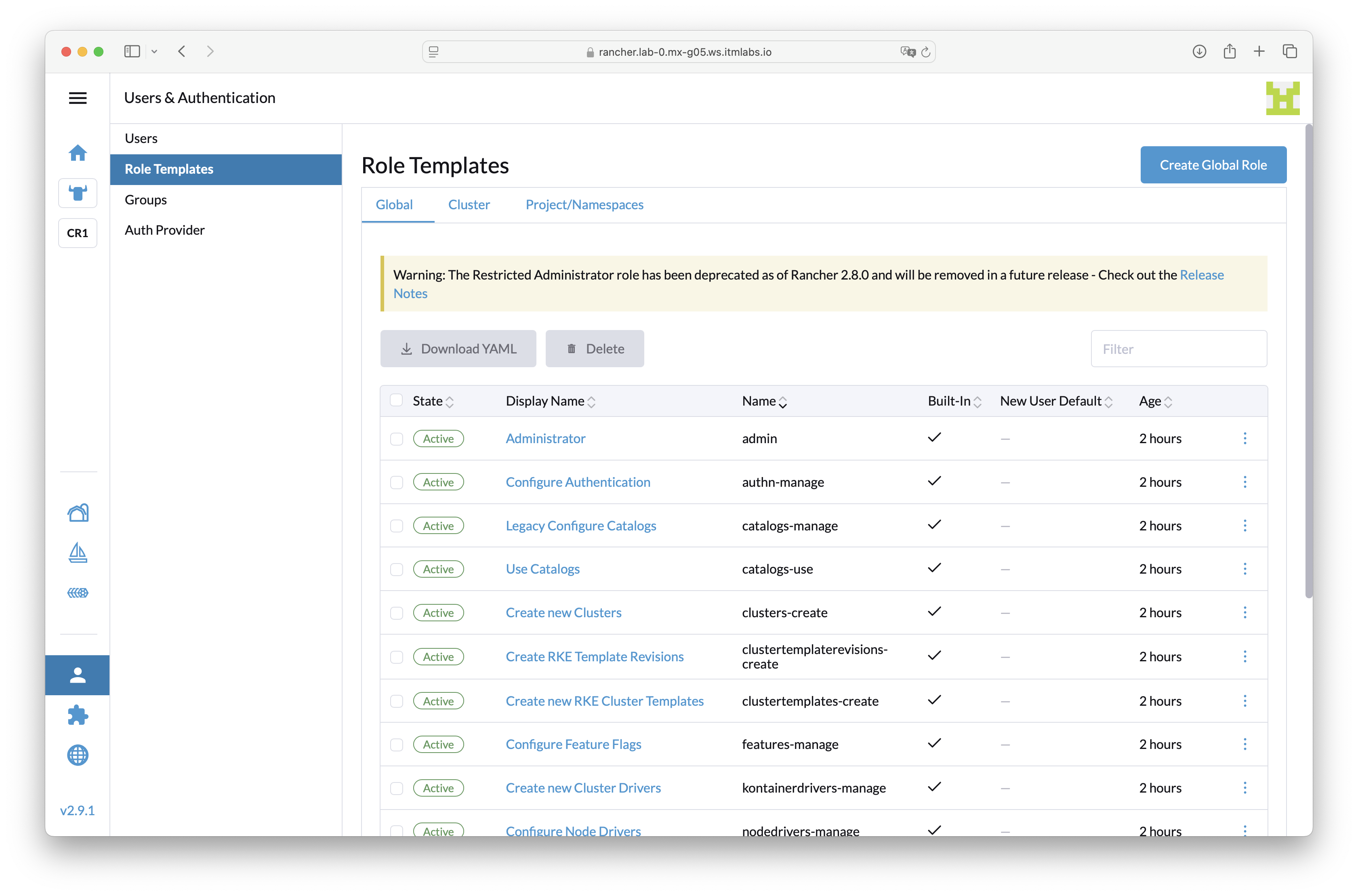Open Cluster Management from the sidebar
Viewport: 1358px width, 896px height.
point(78,513)
